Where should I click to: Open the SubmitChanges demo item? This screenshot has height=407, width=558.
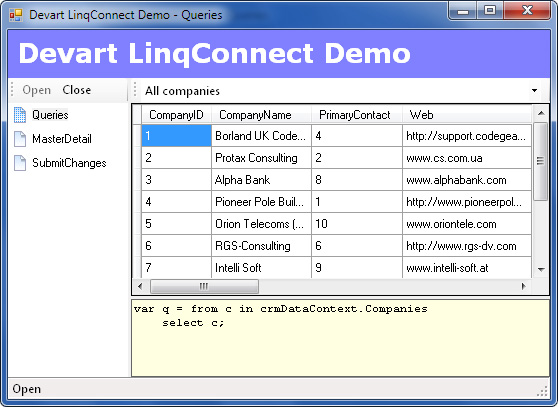pyautogui.click(x=69, y=163)
